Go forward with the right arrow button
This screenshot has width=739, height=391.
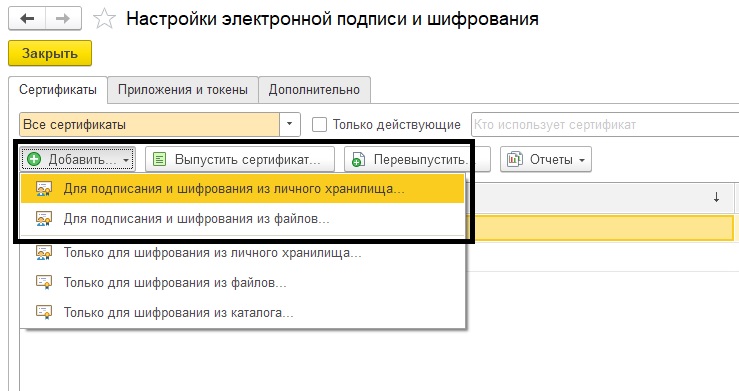click(x=63, y=18)
